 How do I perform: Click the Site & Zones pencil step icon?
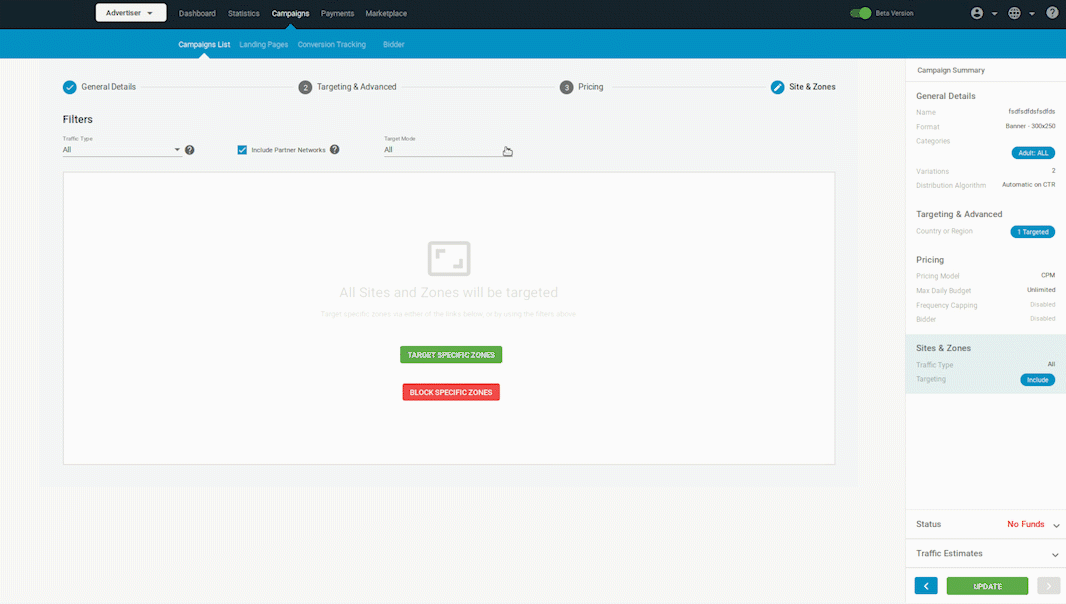777,87
